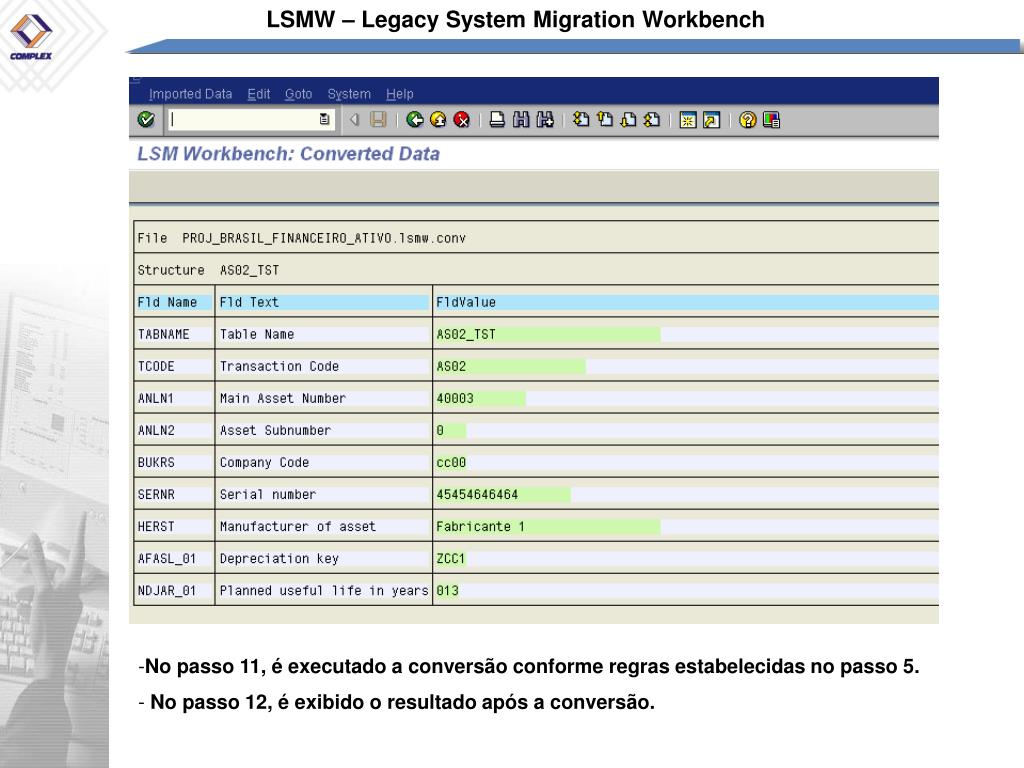The image size is (1024, 768).
Task: Open the command field history dropdown
Action: 325,120
